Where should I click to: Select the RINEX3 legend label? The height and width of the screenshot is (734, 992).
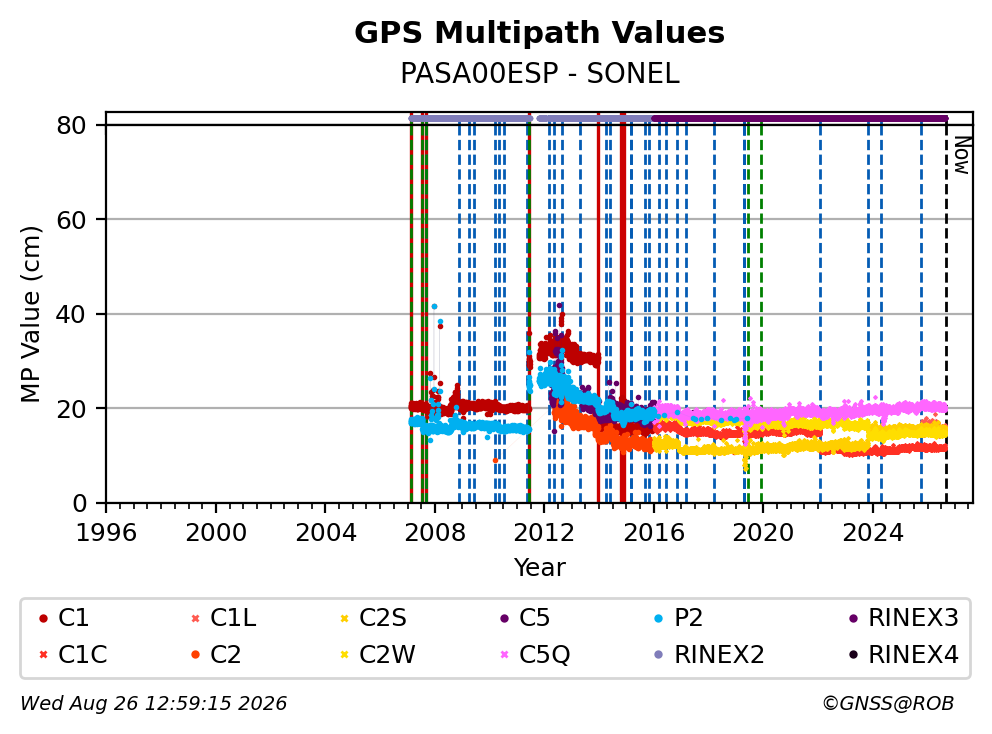[914, 618]
